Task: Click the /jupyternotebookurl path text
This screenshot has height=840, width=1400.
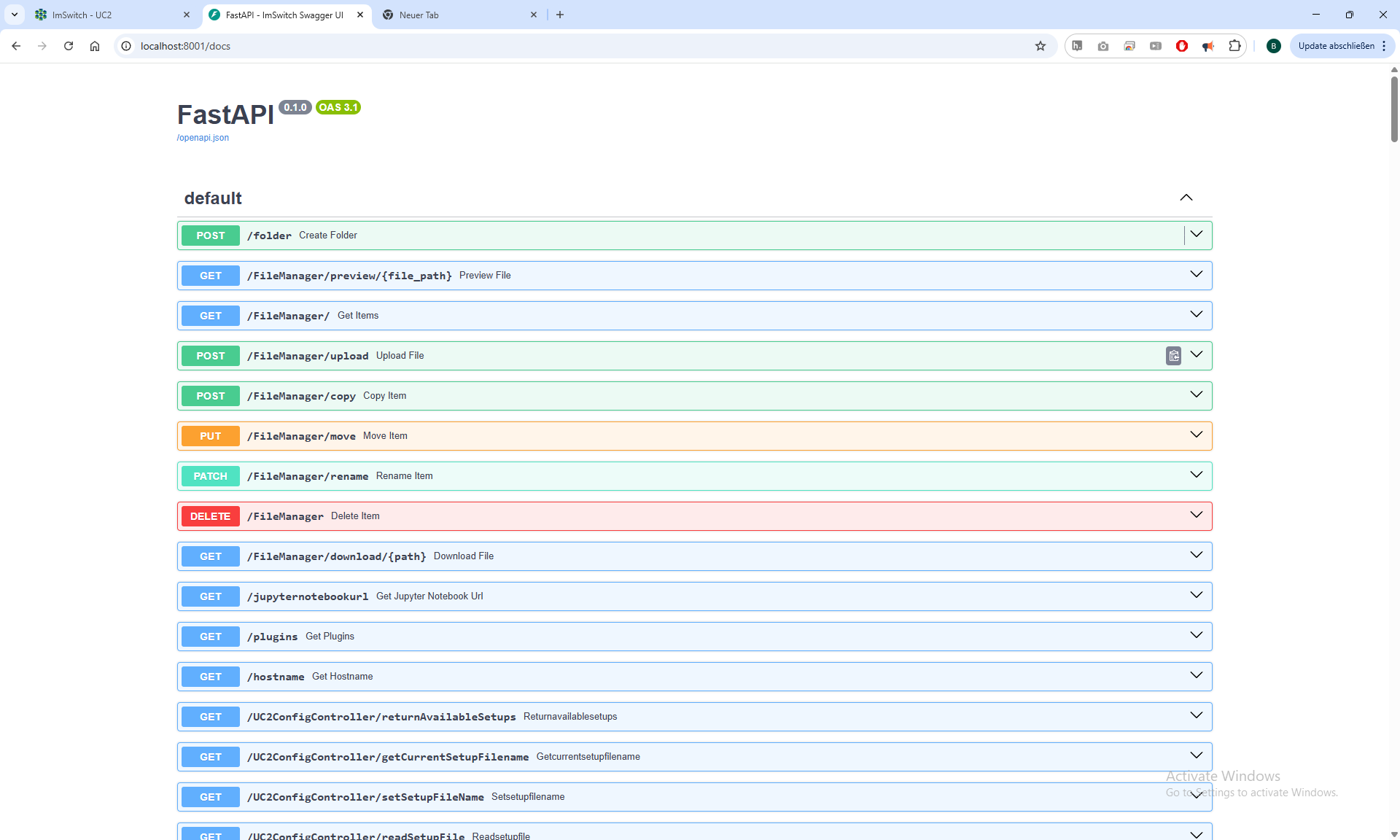Action: coord(308,596)
